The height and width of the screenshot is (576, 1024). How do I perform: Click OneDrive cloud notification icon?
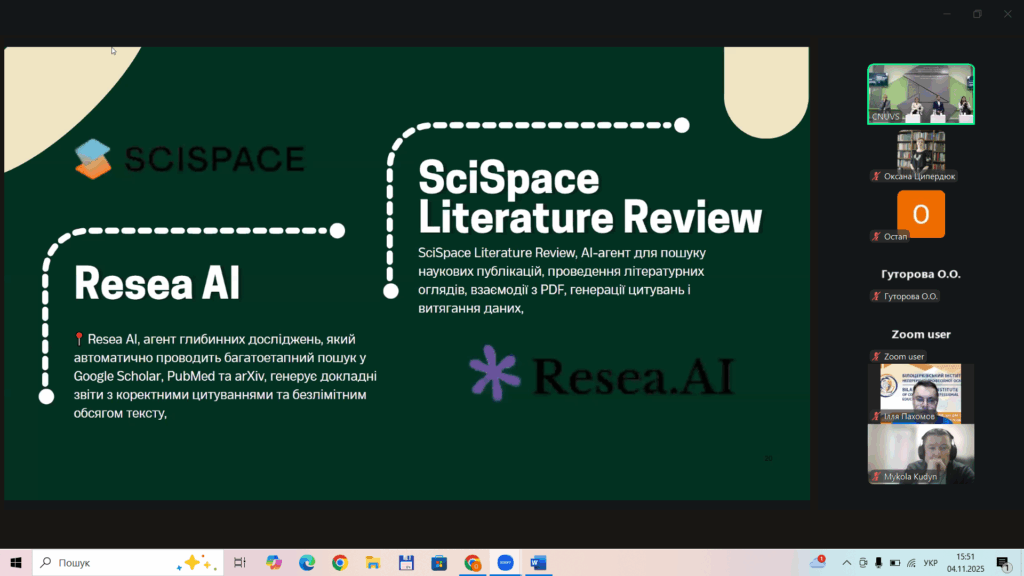point(818,562)
